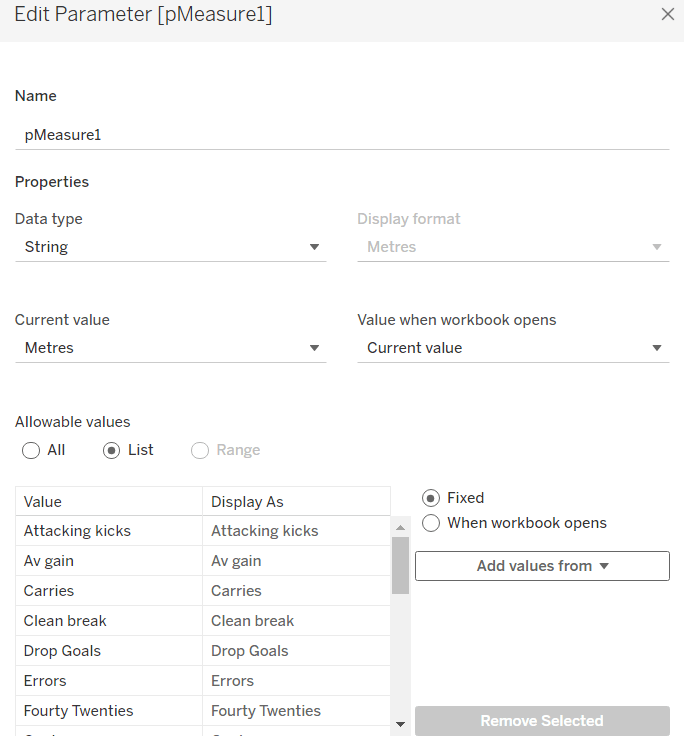The image size is (684, 755).
Task: Select the All allowable values option
Action: point(31,450)
